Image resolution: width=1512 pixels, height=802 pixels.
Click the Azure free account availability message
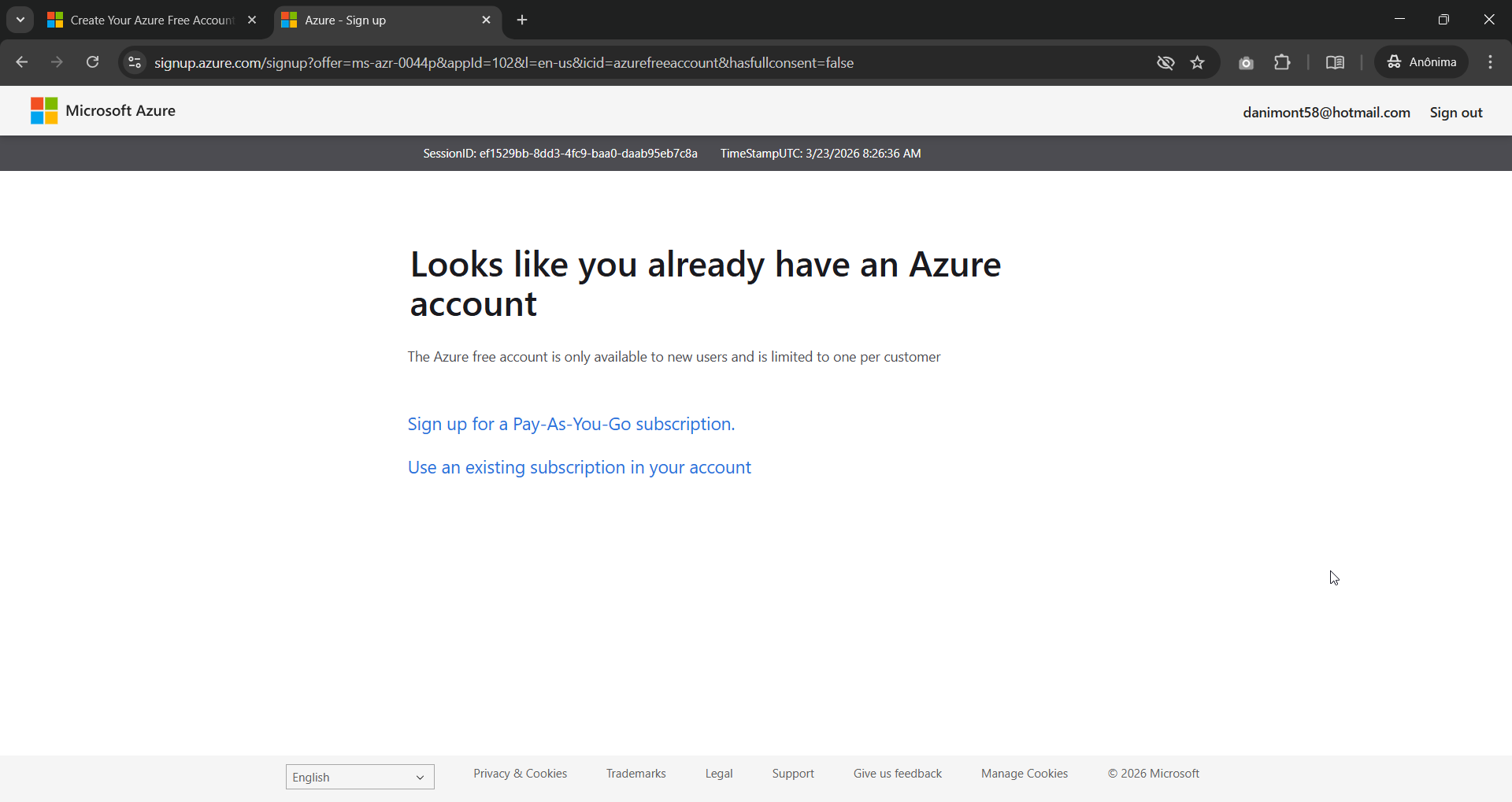pos(674,357)
